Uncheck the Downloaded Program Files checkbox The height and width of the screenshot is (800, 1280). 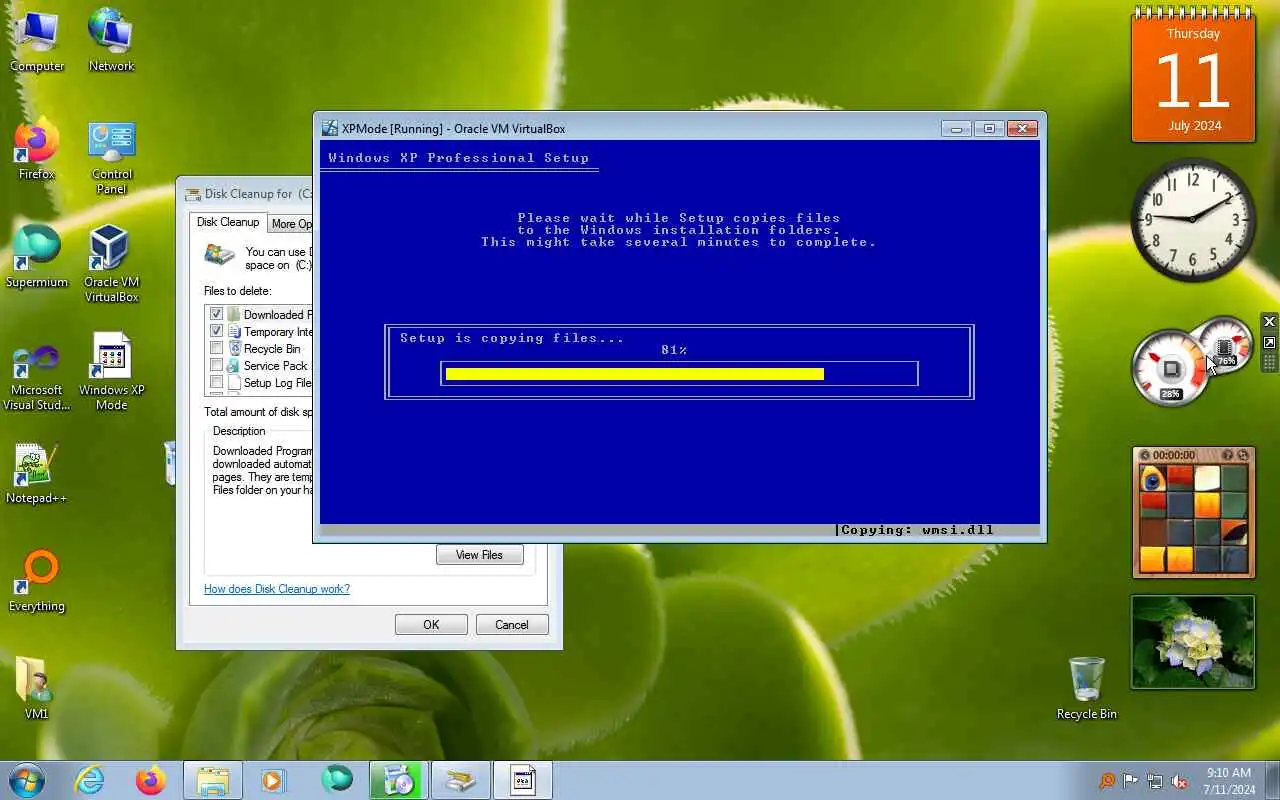pyautogui.click(x=216, y=314)
